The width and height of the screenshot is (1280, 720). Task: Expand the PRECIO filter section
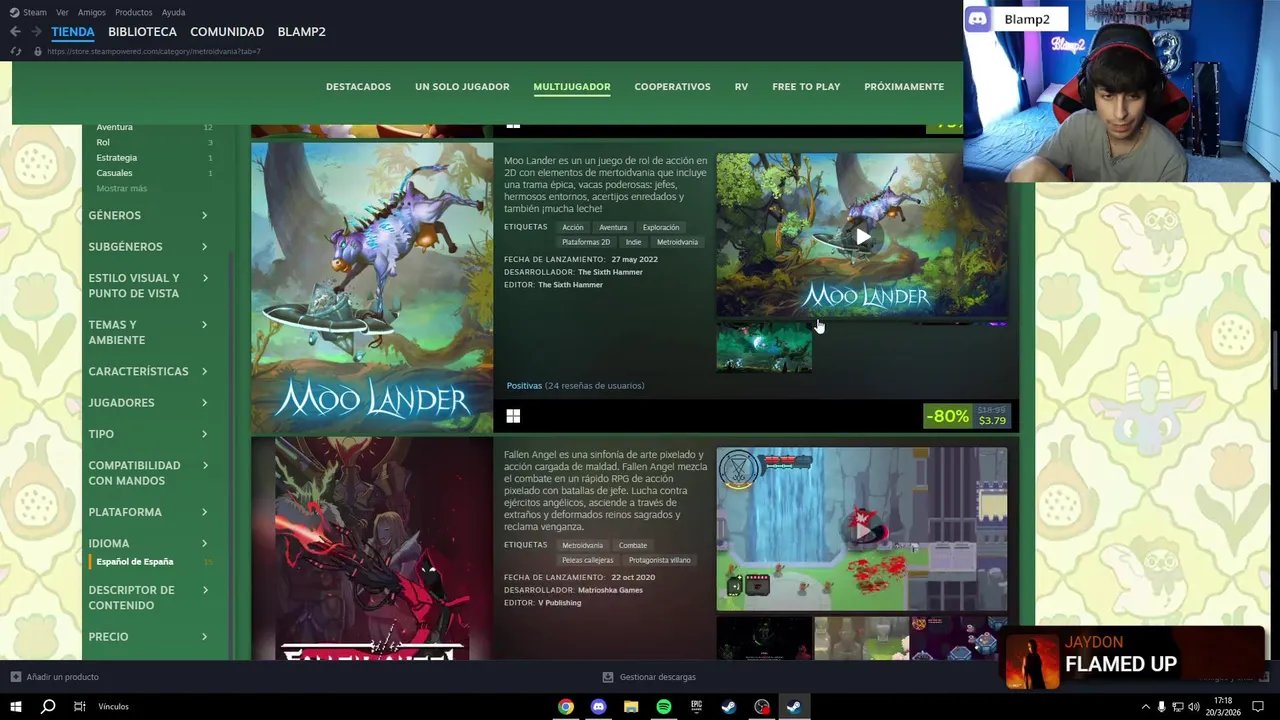click(x=148, y=636)
